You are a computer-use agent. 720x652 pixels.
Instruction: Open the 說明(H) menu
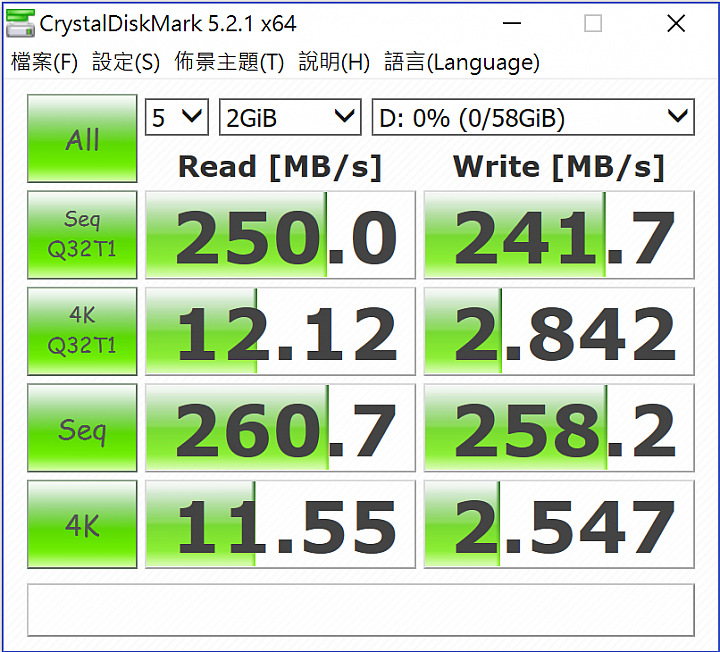click(x=334, y=62)
